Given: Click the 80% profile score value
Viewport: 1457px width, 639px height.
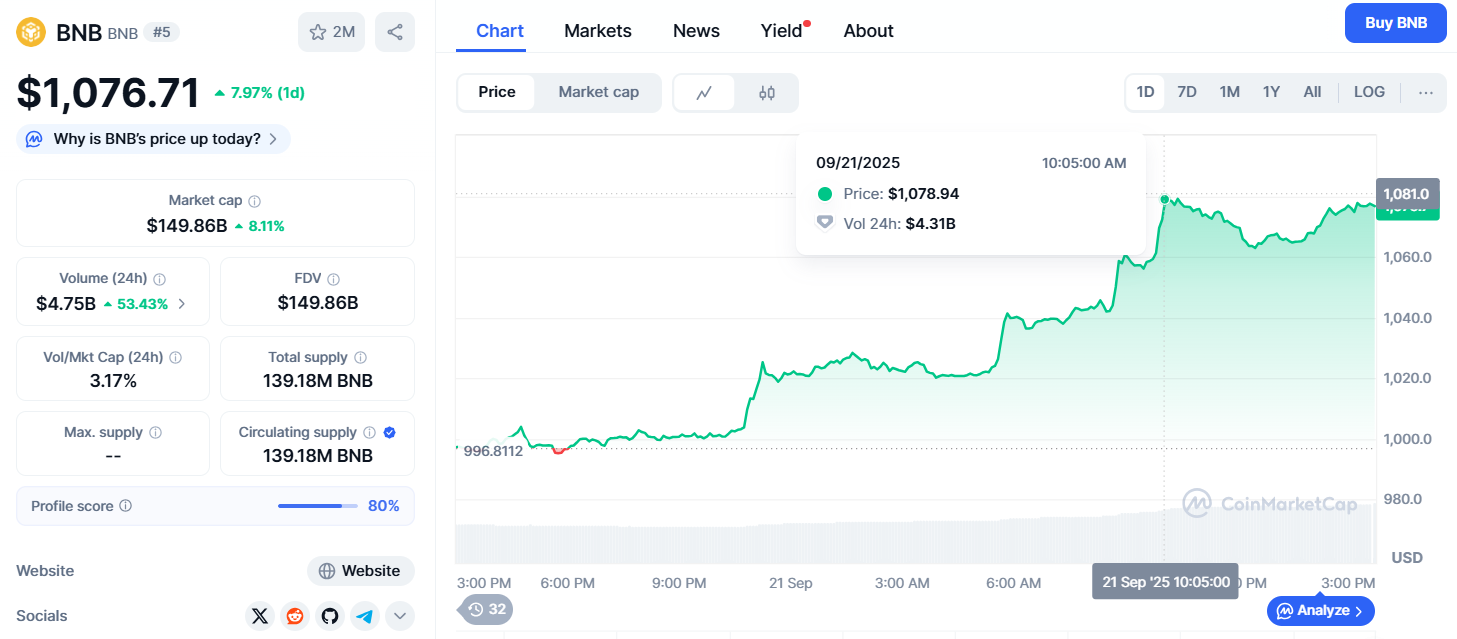Looking at the screenshot, I should coord(383,506).
